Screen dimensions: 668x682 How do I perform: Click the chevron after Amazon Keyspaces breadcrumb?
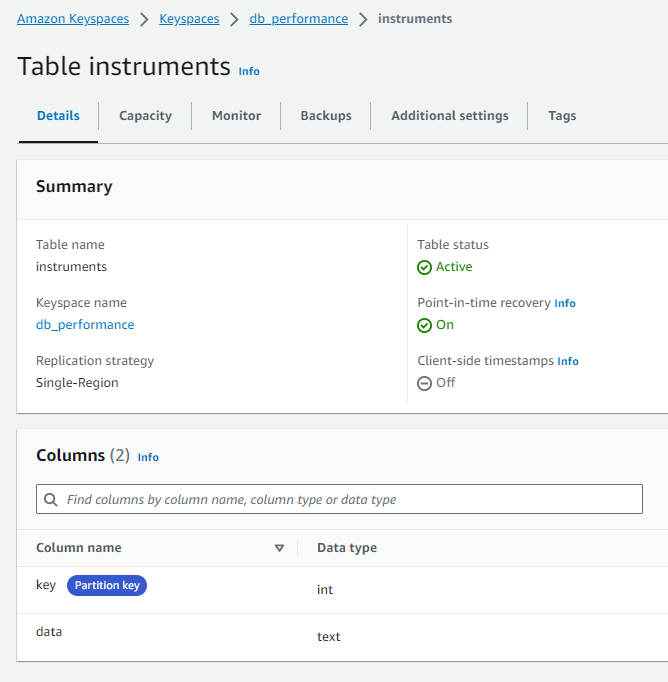click(144, 19)
